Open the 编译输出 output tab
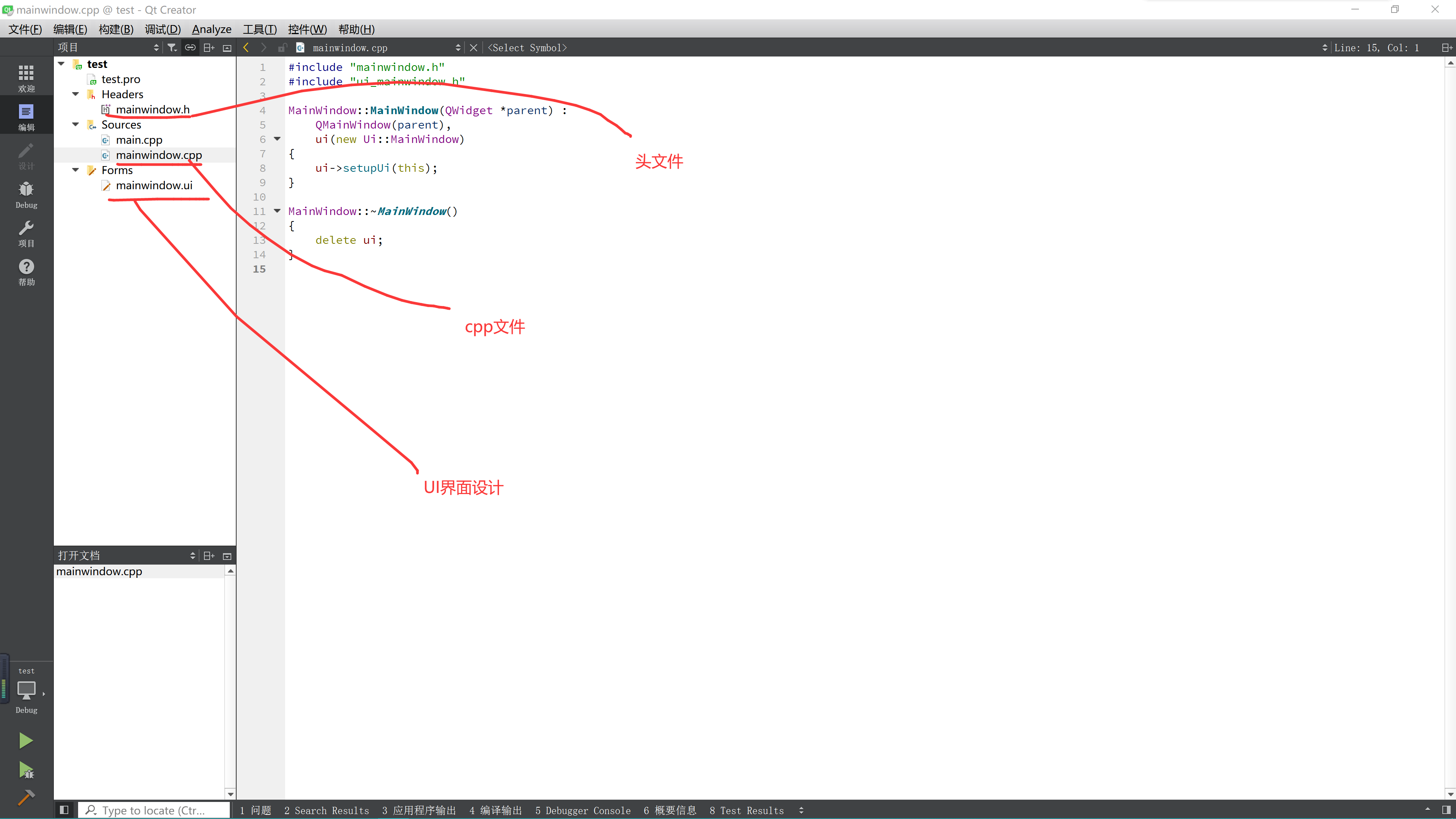Viewport: 1456px width, 819px height. 495,810
